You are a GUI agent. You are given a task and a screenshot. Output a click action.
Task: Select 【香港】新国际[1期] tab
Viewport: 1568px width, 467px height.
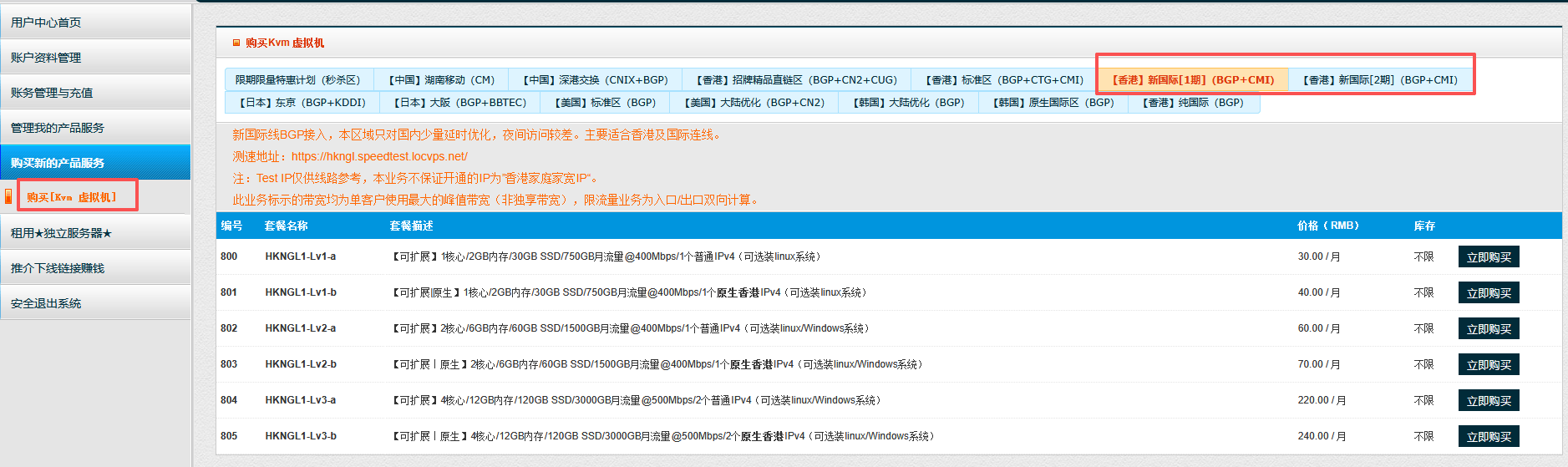point(1192,79)
